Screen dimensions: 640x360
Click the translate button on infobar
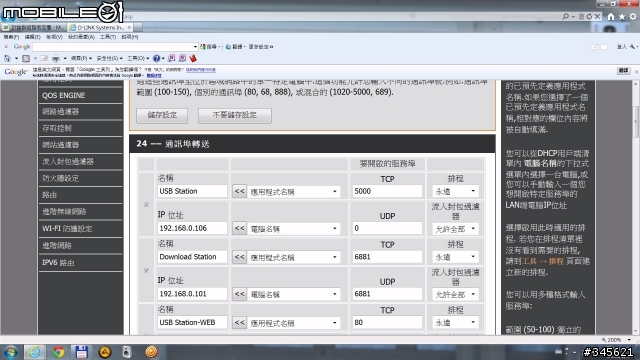click(x=623, y=71)
